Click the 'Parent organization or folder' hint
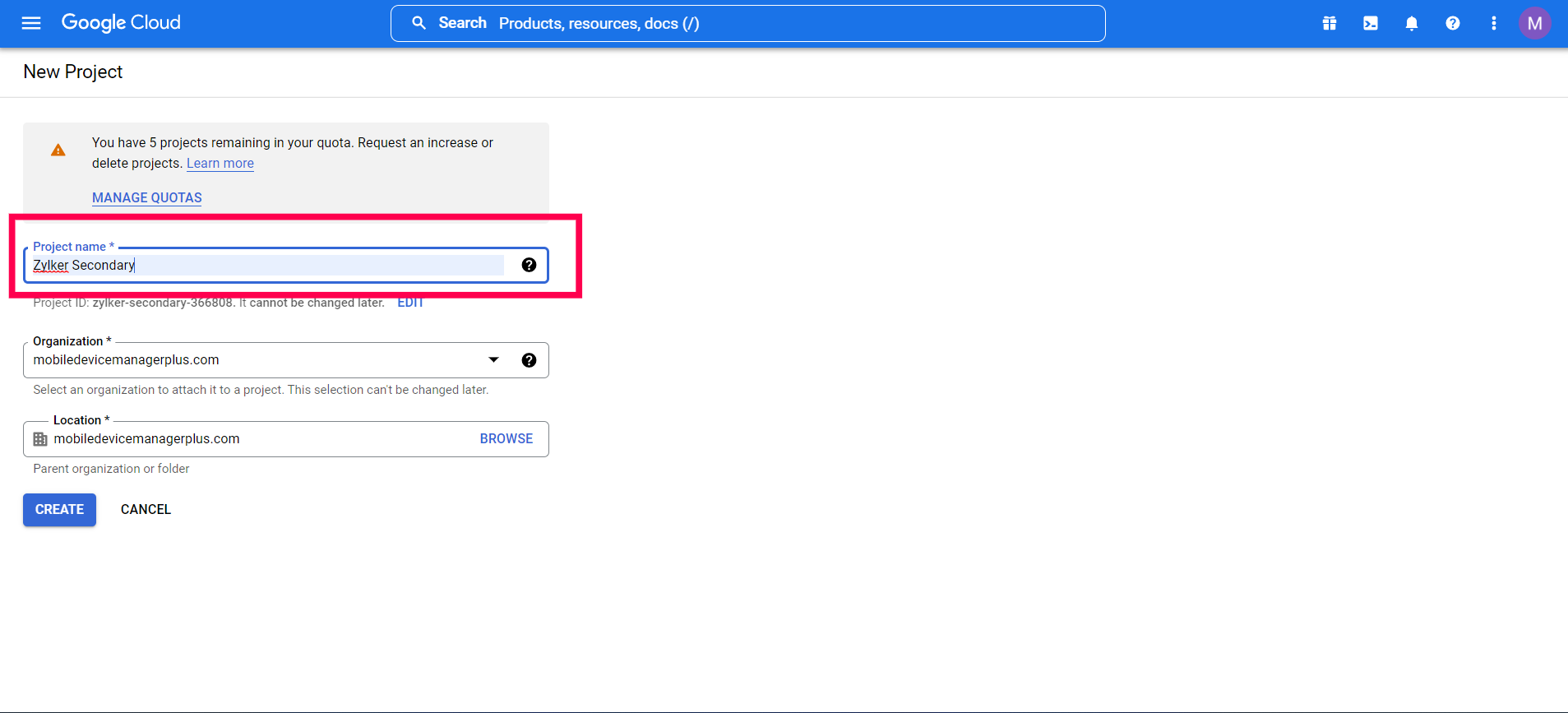 coord(111,469)
